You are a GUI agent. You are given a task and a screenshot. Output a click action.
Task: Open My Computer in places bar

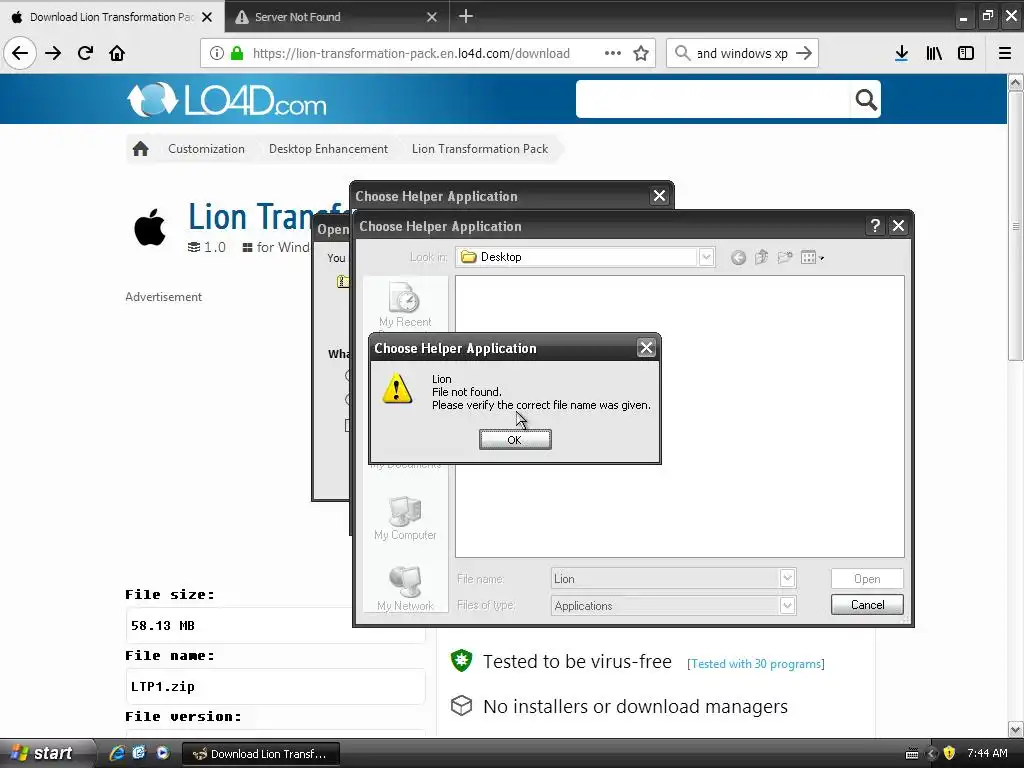coord(405,519)
